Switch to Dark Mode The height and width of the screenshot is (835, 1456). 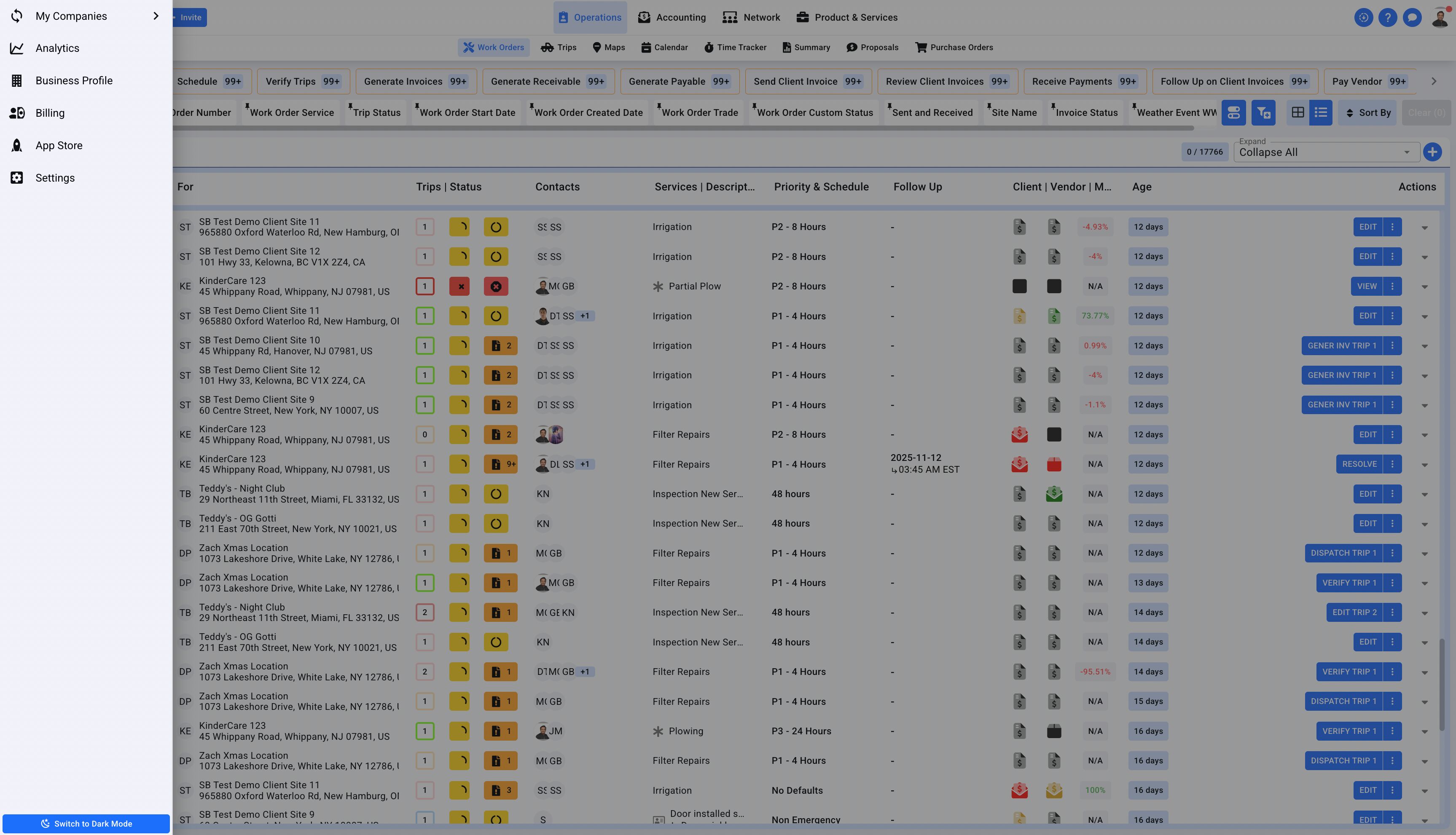pyautogui.click(x=86, y=824)
